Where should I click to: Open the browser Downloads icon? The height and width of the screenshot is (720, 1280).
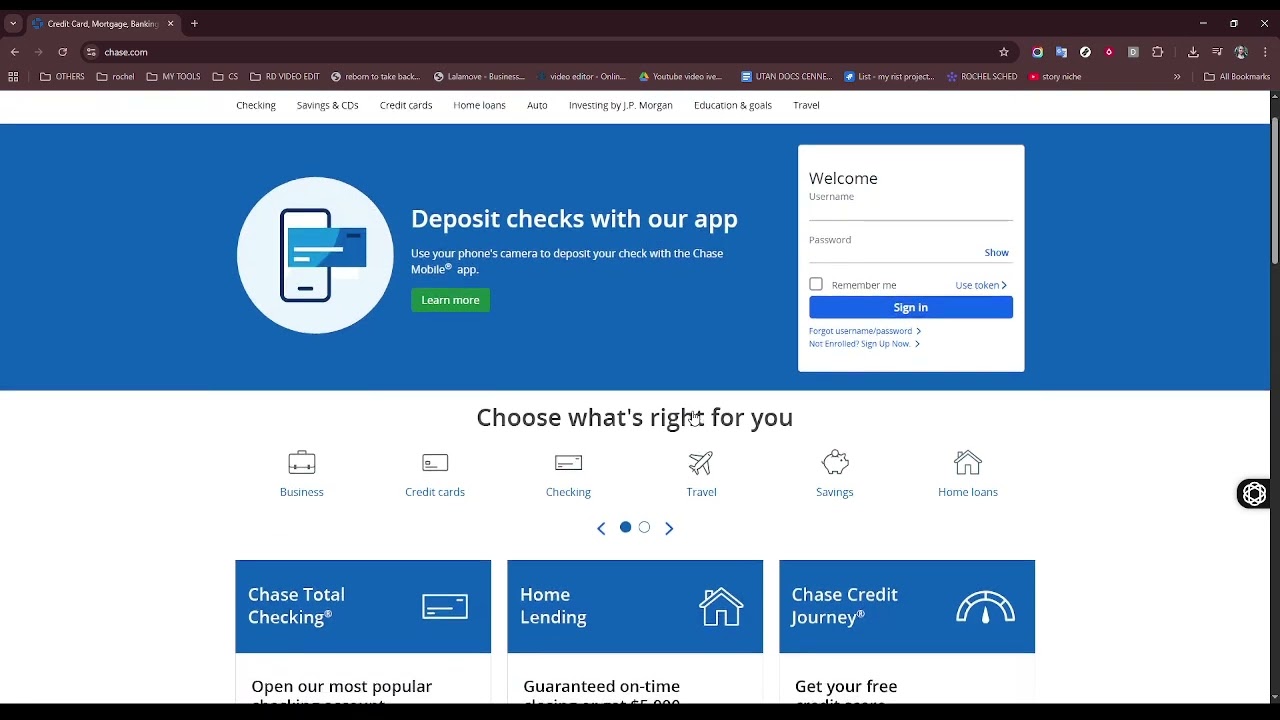(1193, 52)
